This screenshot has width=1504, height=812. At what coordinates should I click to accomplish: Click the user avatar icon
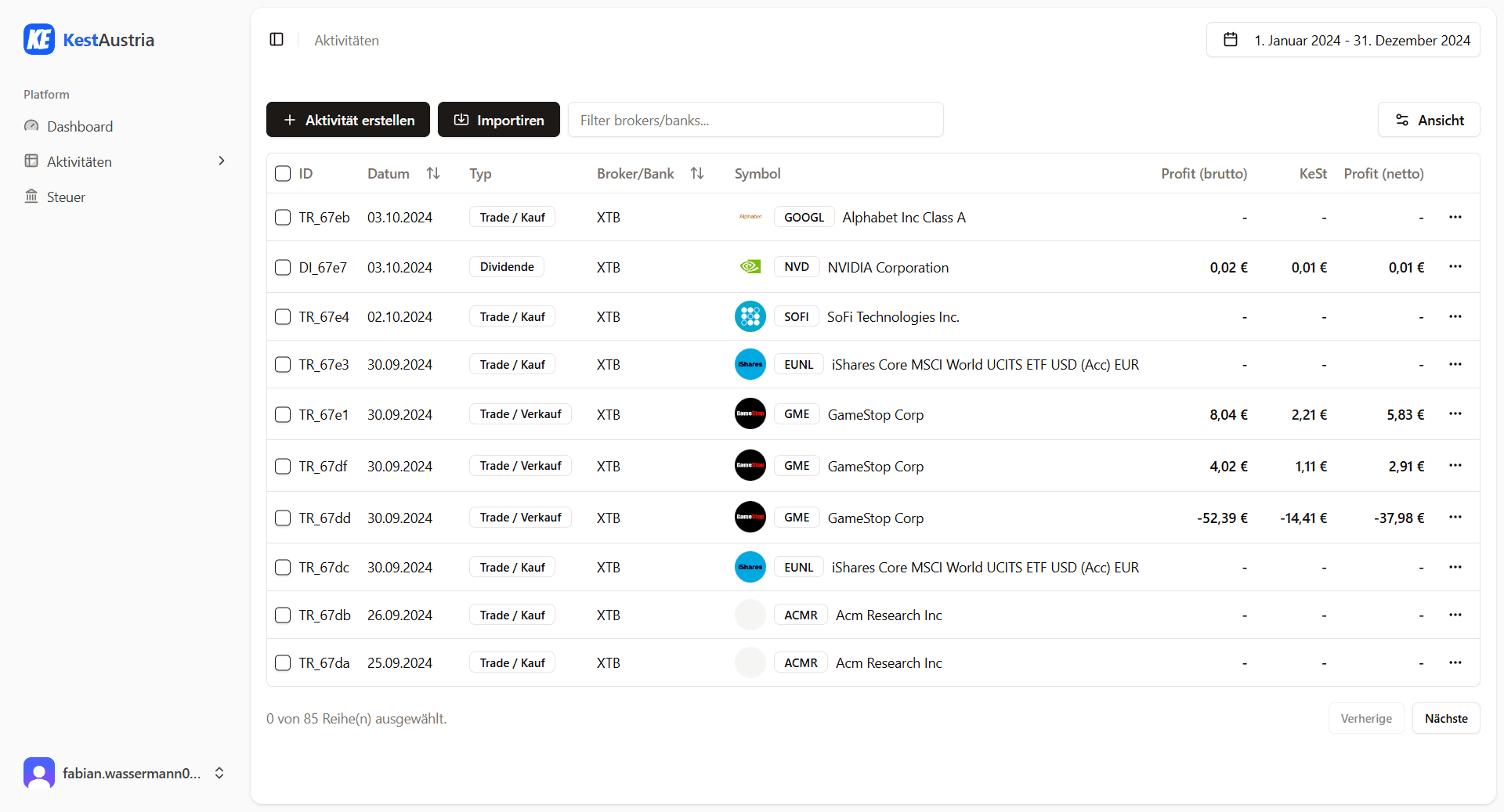pyautogui.click(x=39, y=773)
